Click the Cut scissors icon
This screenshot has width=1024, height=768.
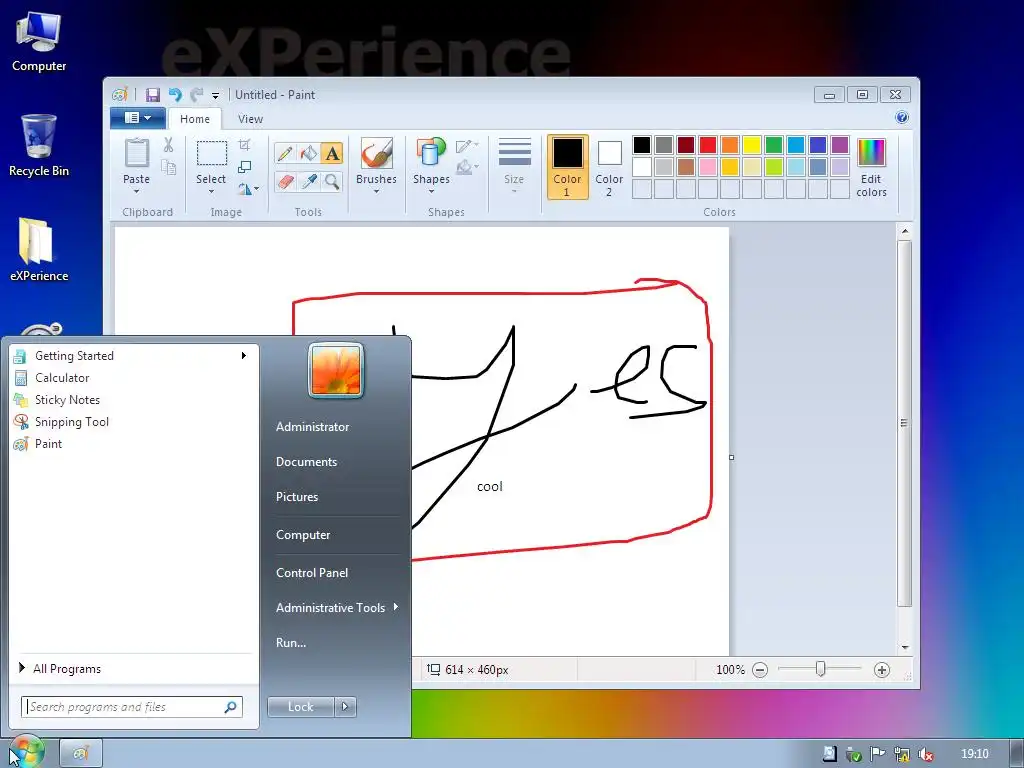point(168,145)
